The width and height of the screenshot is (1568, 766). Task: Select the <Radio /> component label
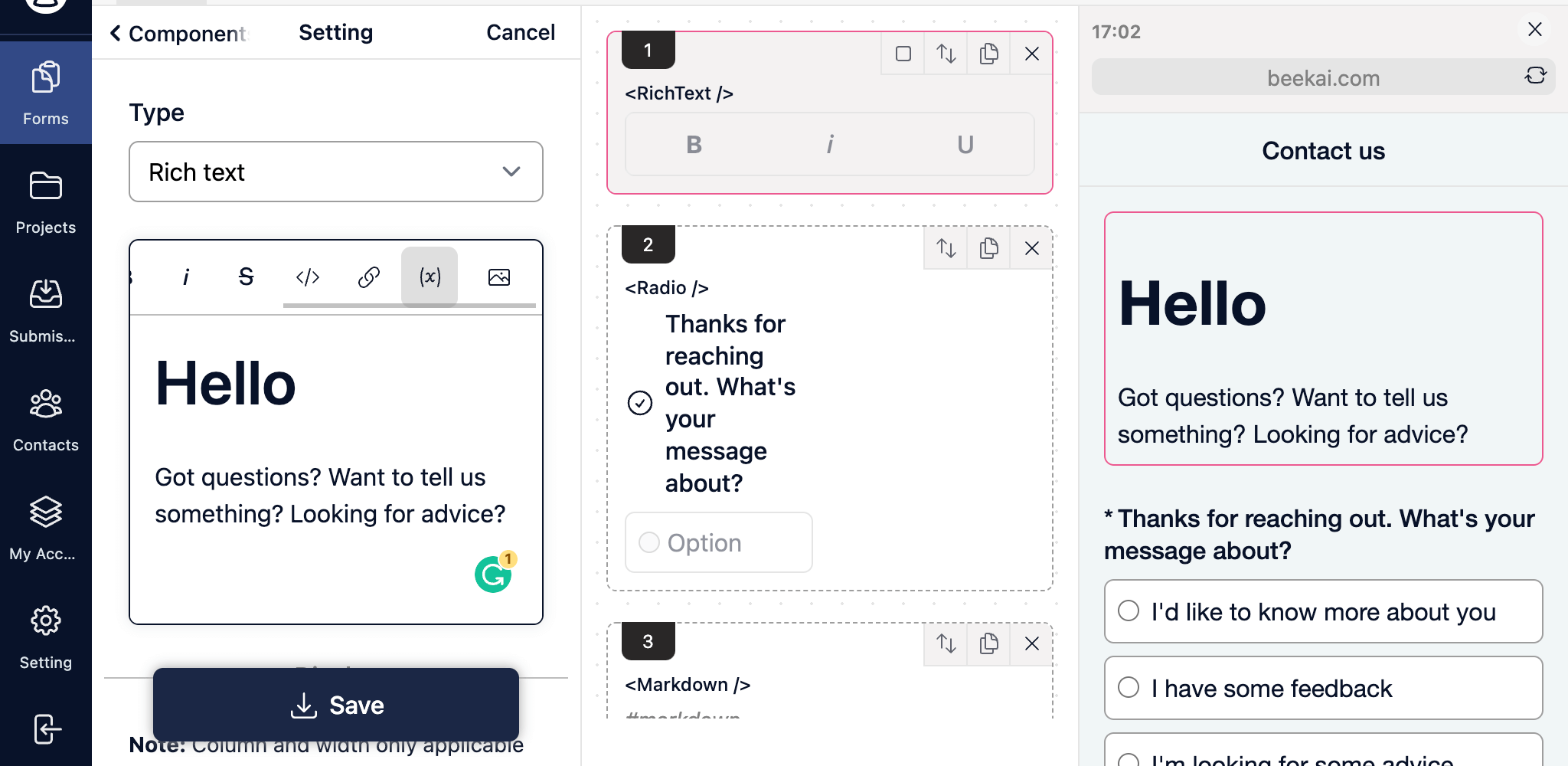[667, 288]
